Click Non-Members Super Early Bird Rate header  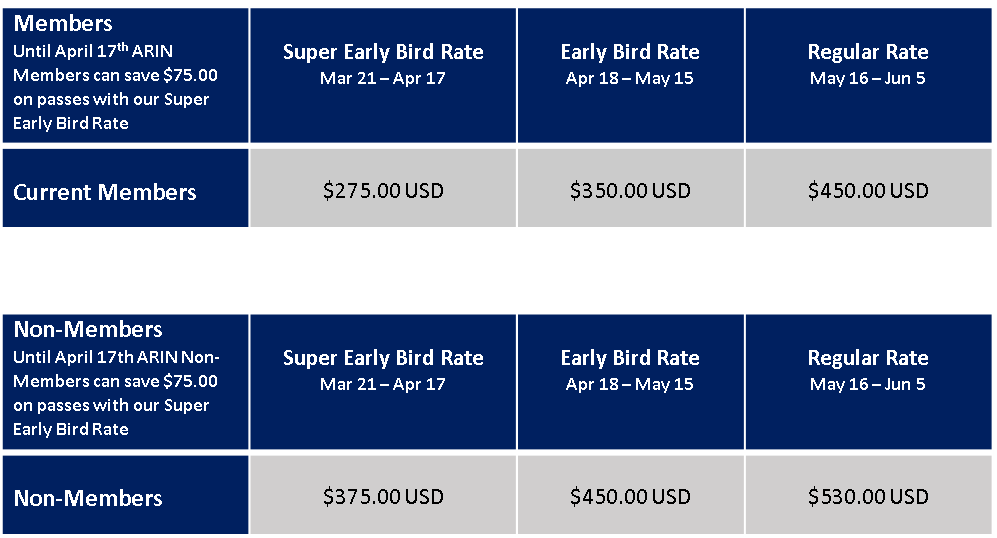point(383,382)
